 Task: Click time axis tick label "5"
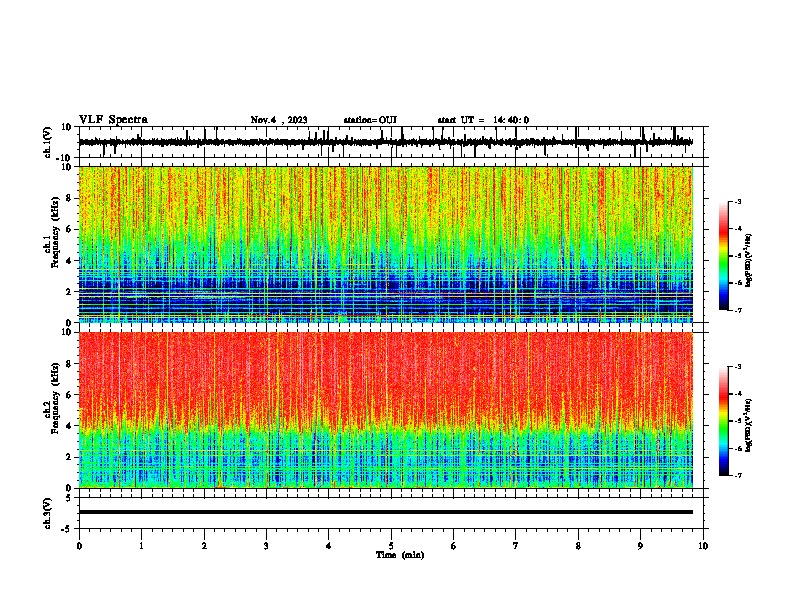click(x=391, y=546)
